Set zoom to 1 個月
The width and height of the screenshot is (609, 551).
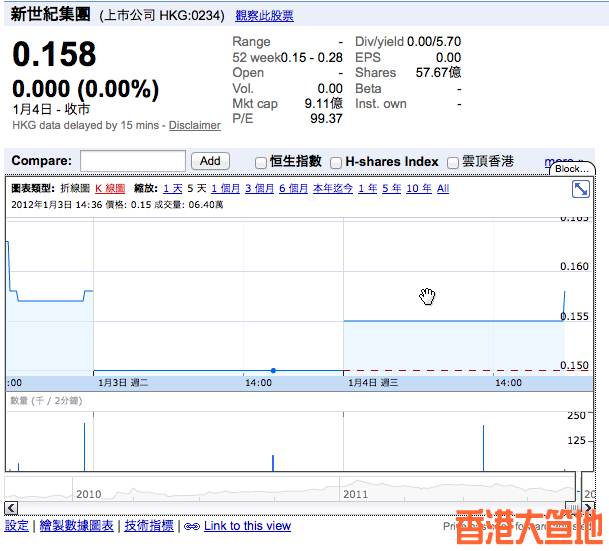[226, 189]
